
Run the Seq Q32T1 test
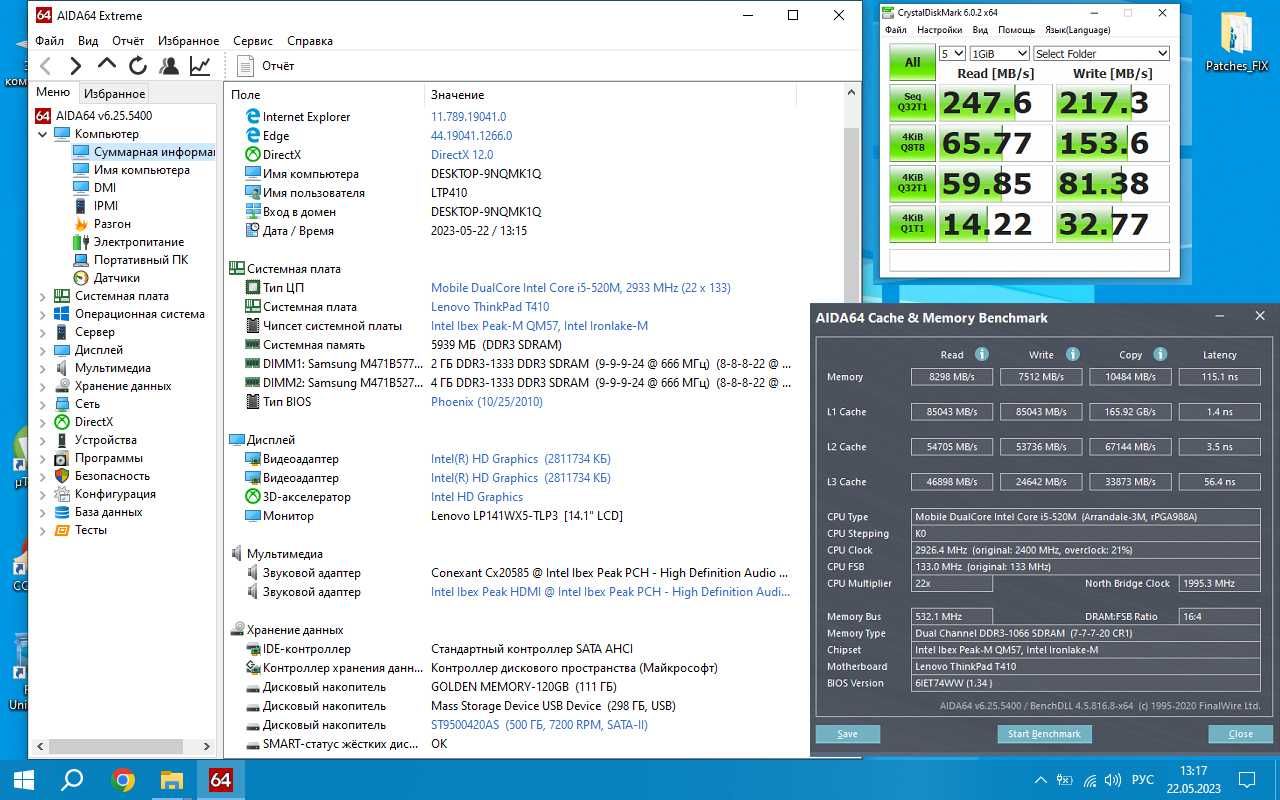[x=912, y=103]
